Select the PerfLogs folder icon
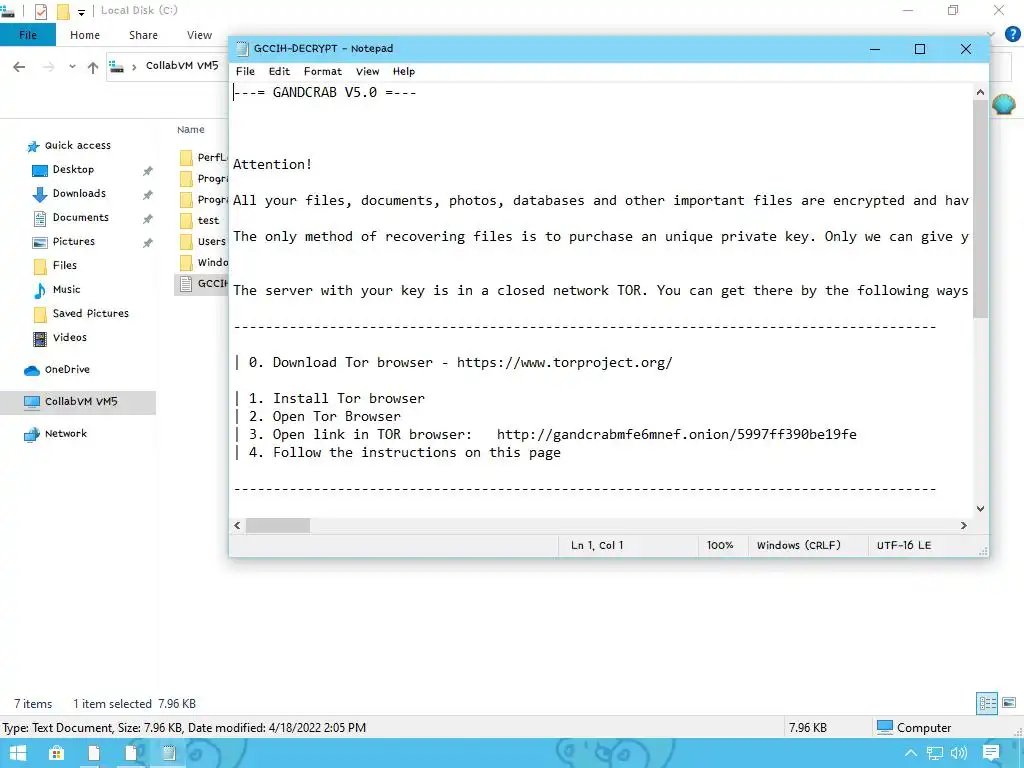1024x768 pixels. click(x=186, y=157)
